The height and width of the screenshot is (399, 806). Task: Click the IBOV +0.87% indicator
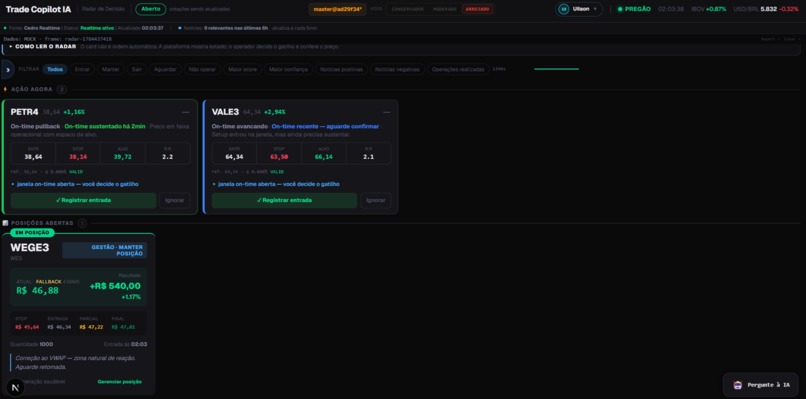(709, 9)
